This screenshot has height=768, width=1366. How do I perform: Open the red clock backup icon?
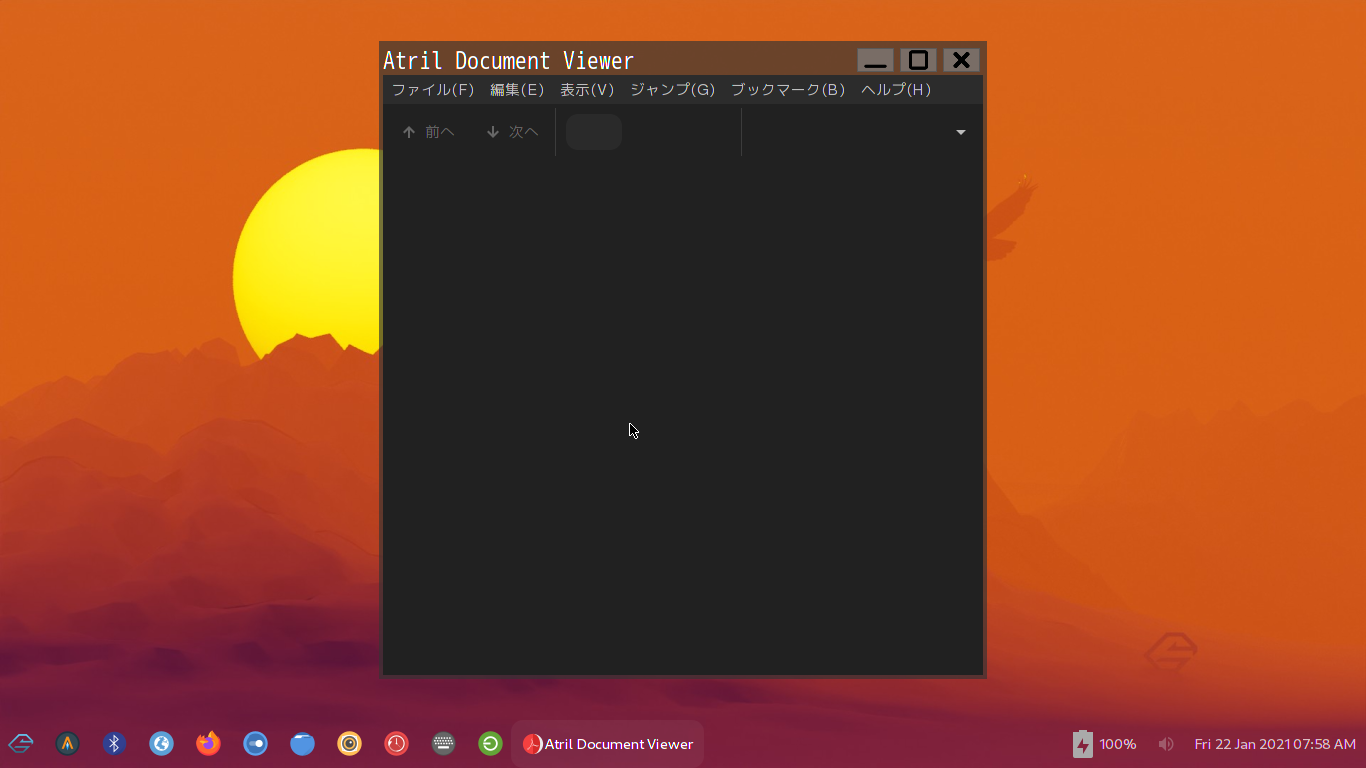pyautogui.click(x=396, y=743)
